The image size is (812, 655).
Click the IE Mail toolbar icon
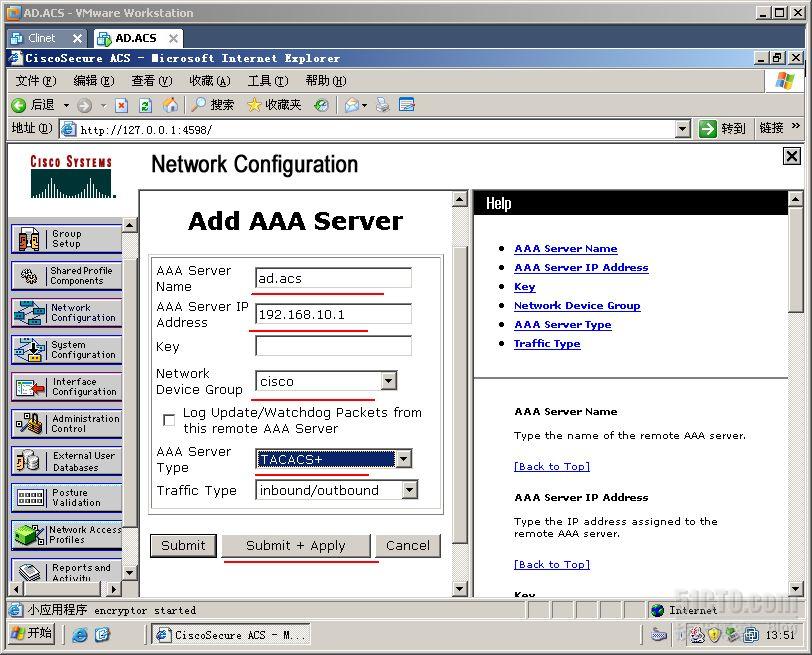(x=352, y=106)
